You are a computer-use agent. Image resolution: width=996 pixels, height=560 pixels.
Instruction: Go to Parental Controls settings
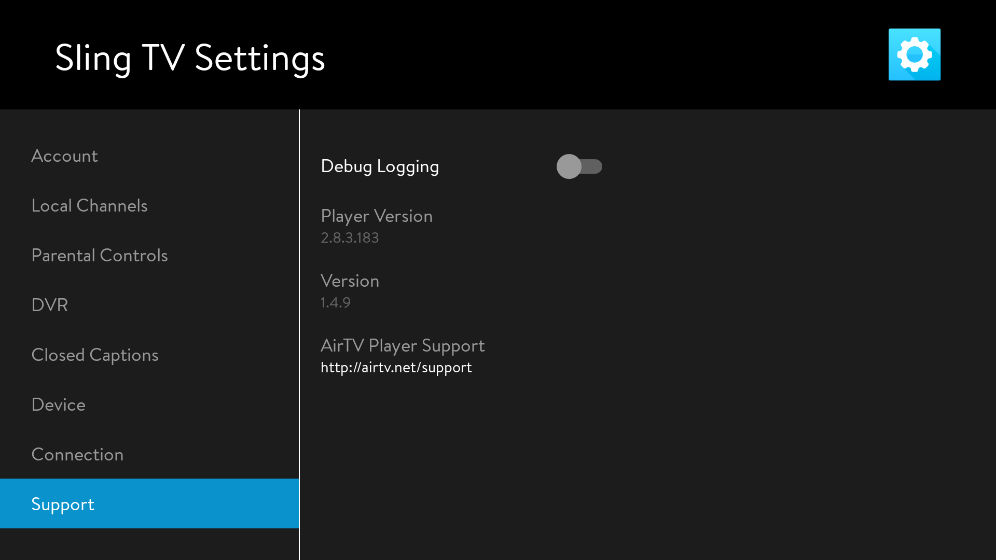[x=99, y=256]
